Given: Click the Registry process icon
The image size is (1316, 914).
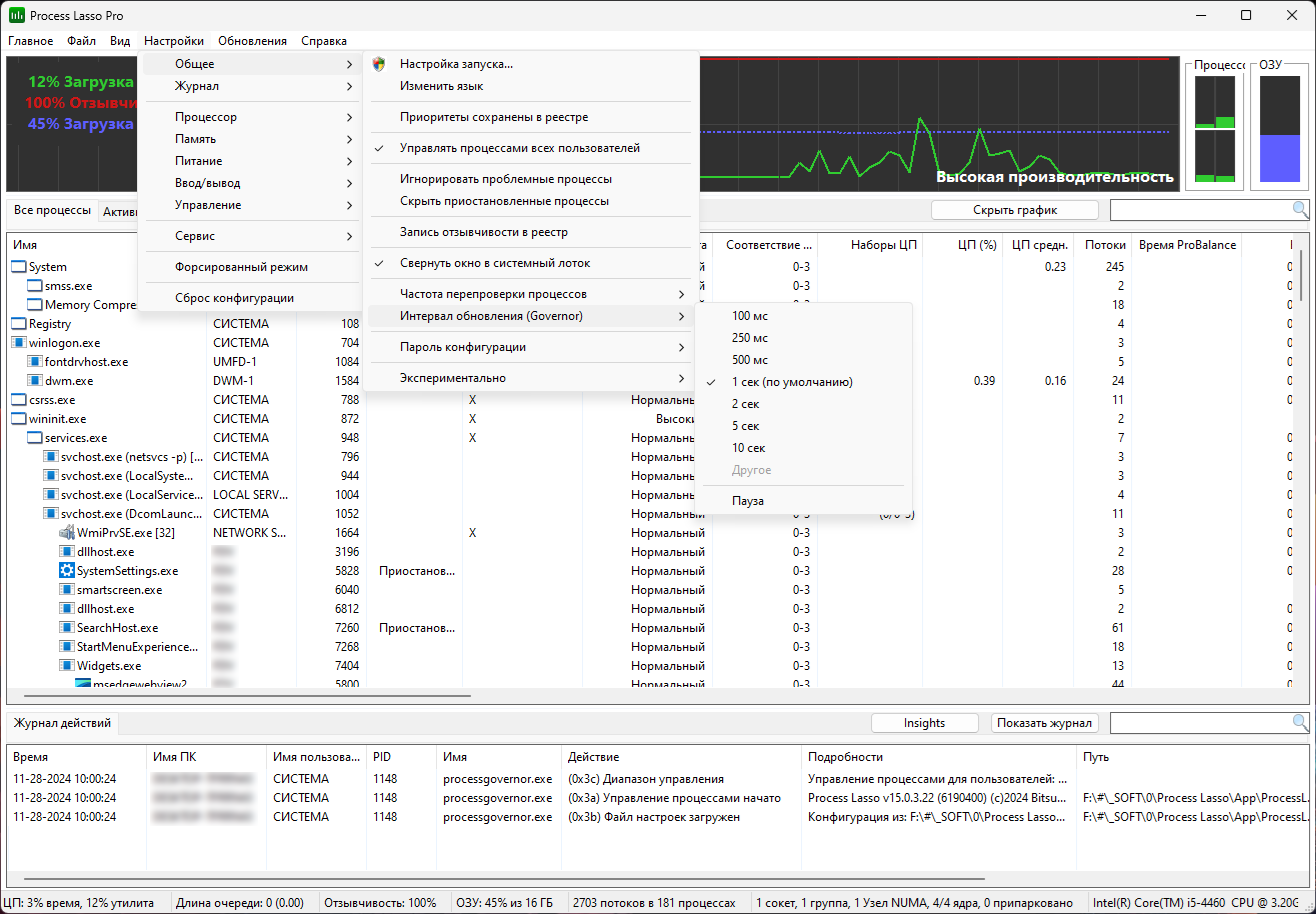Looking at the screenshot, I should pyautogui.click(x=19, y=324).
